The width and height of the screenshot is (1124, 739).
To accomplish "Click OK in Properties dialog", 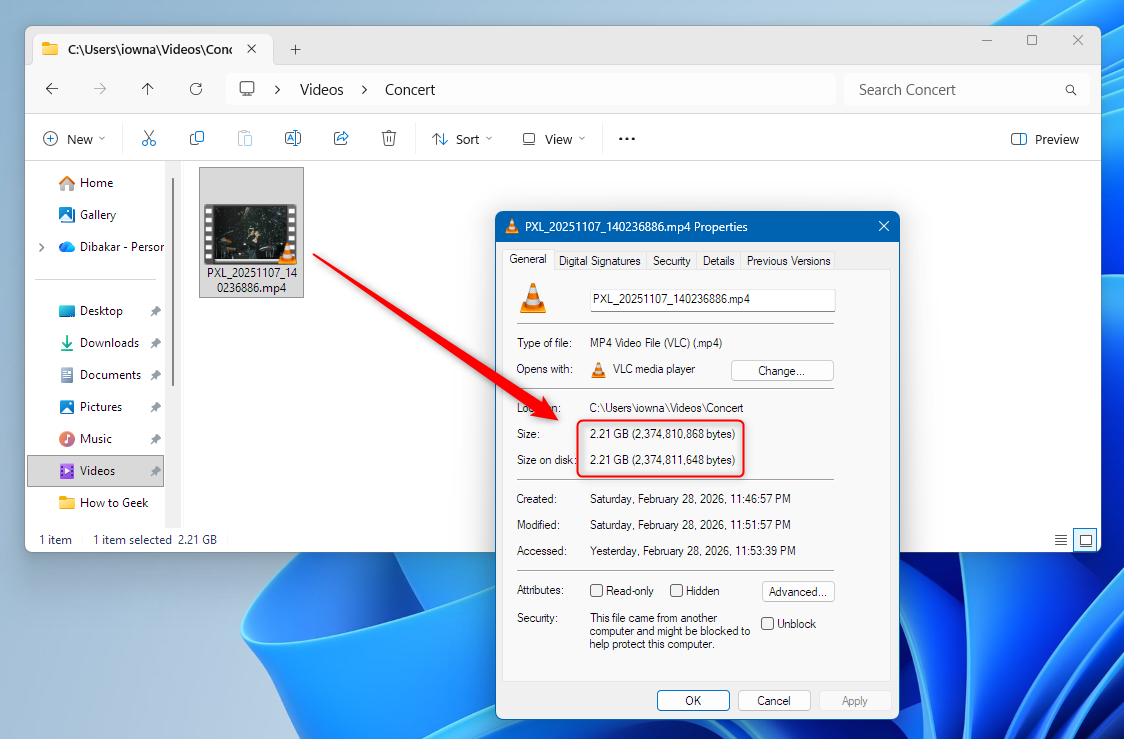I will pos(693,700).
